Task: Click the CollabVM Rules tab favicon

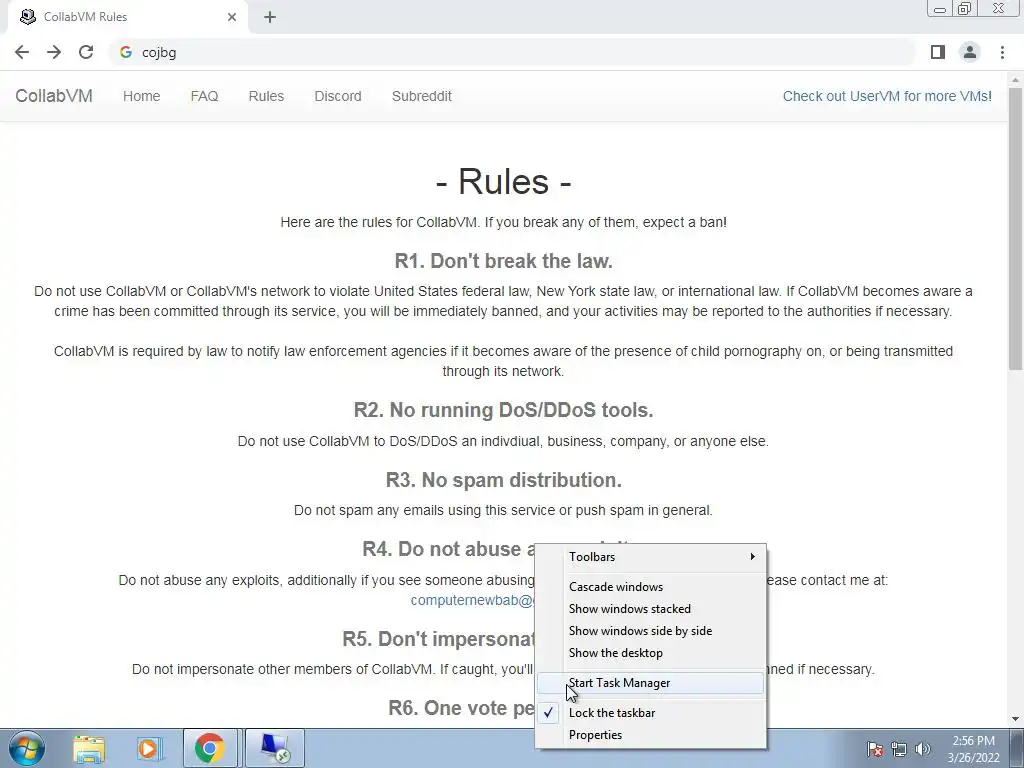Action: tap(28, 17)
